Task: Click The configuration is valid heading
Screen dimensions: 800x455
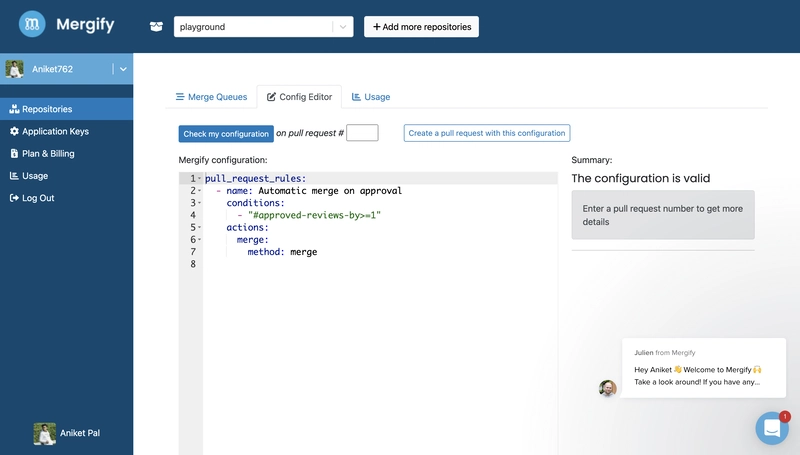Action: tap(641, 179)
